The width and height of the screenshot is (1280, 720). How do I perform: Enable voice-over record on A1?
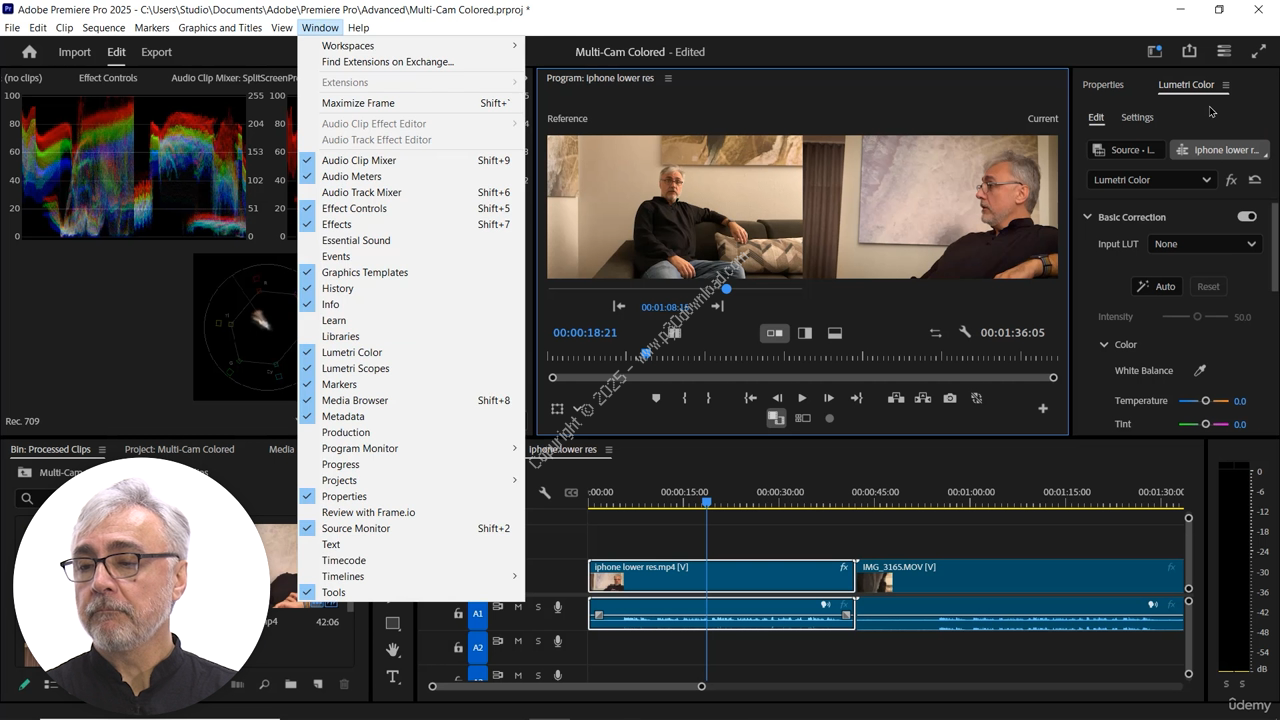pyautogui.click(x=558, y=607)
